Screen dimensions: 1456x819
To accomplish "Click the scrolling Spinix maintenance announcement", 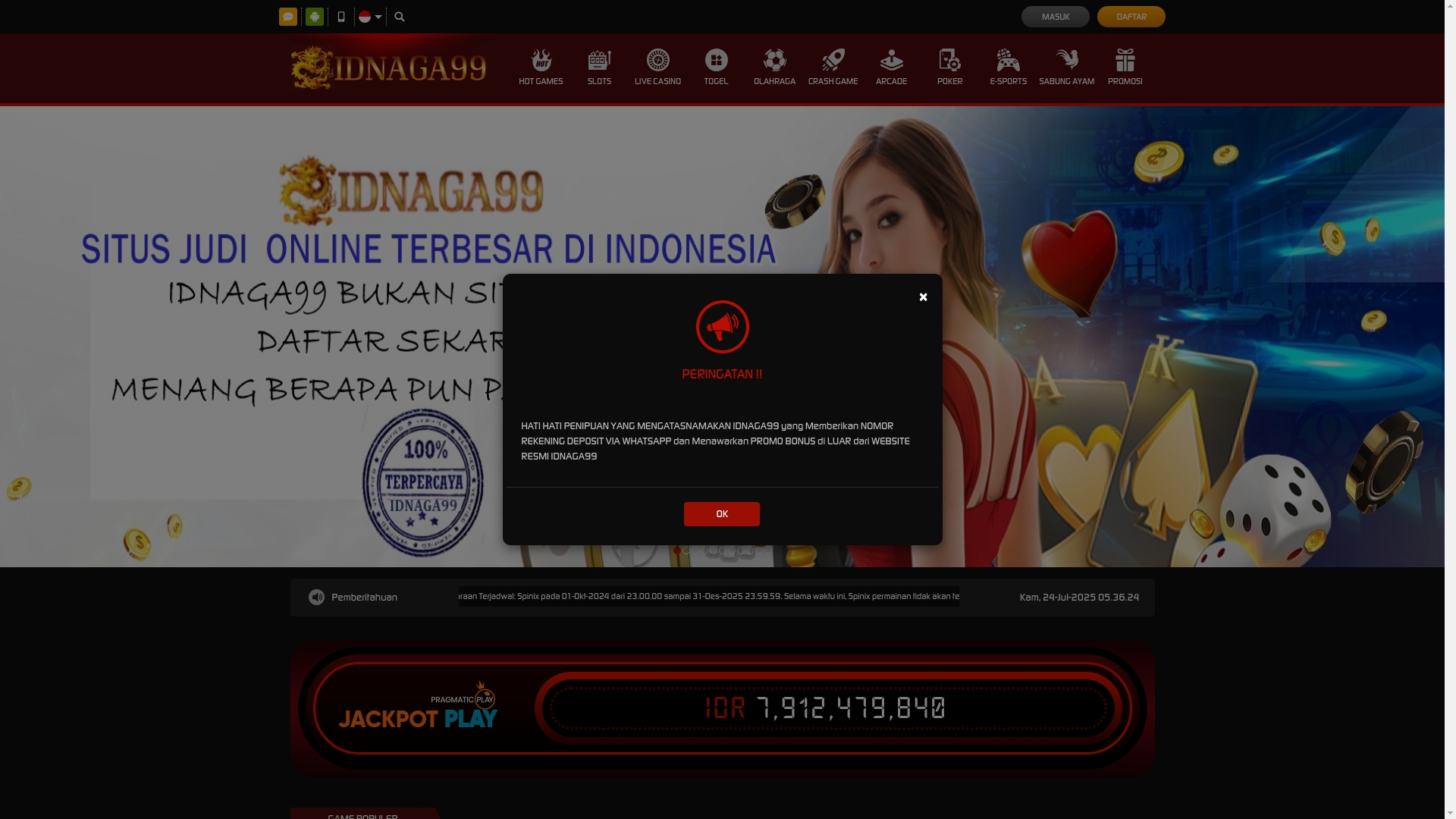I will (x=708, y=596).
